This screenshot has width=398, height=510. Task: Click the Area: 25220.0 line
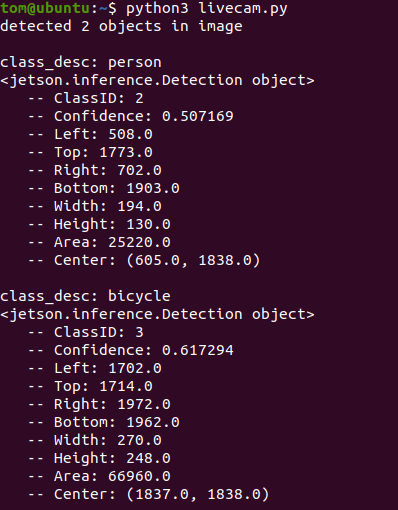pyautogui.click(x=99, y=242)
